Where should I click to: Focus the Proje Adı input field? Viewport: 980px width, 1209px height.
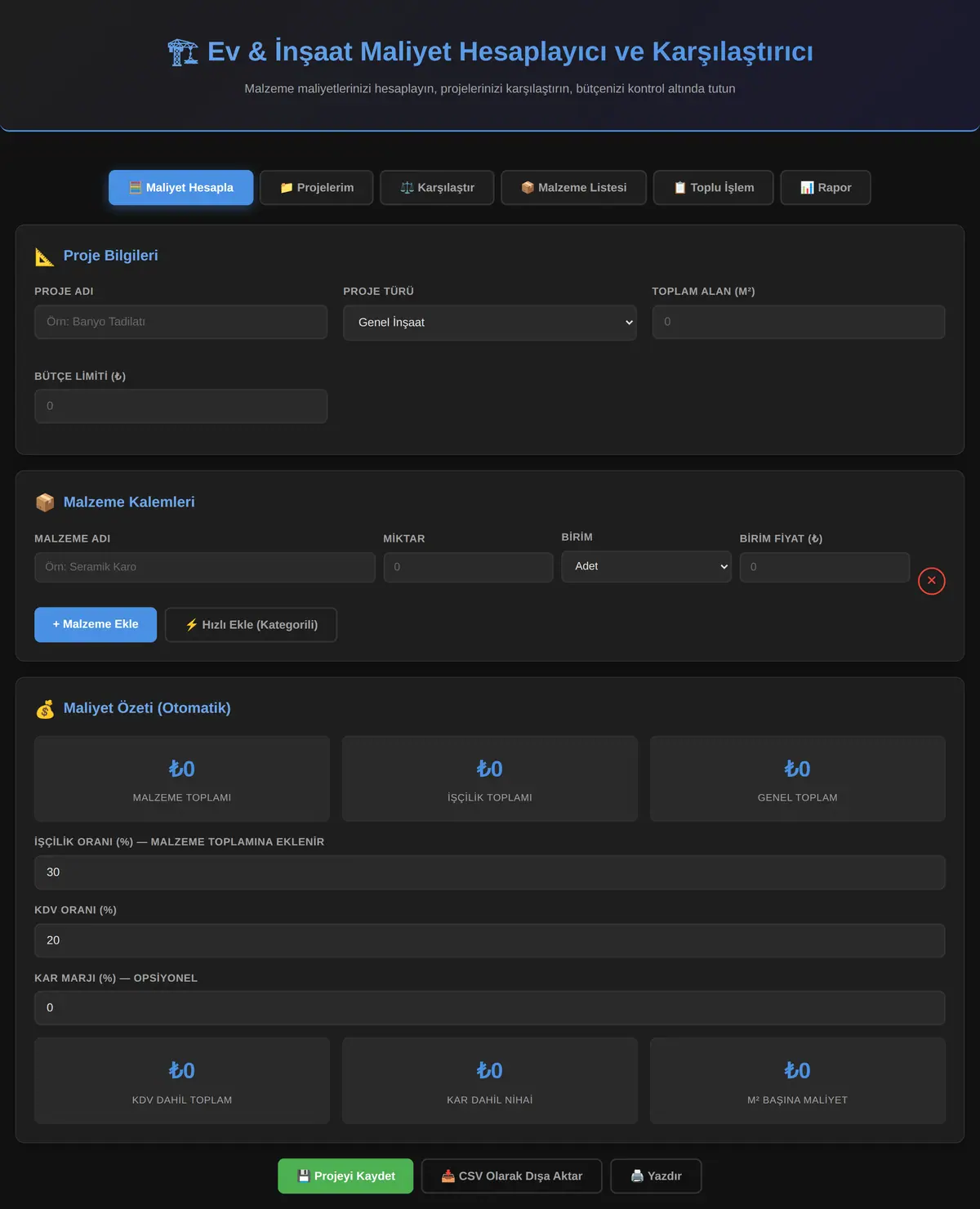tap(181, 322)
